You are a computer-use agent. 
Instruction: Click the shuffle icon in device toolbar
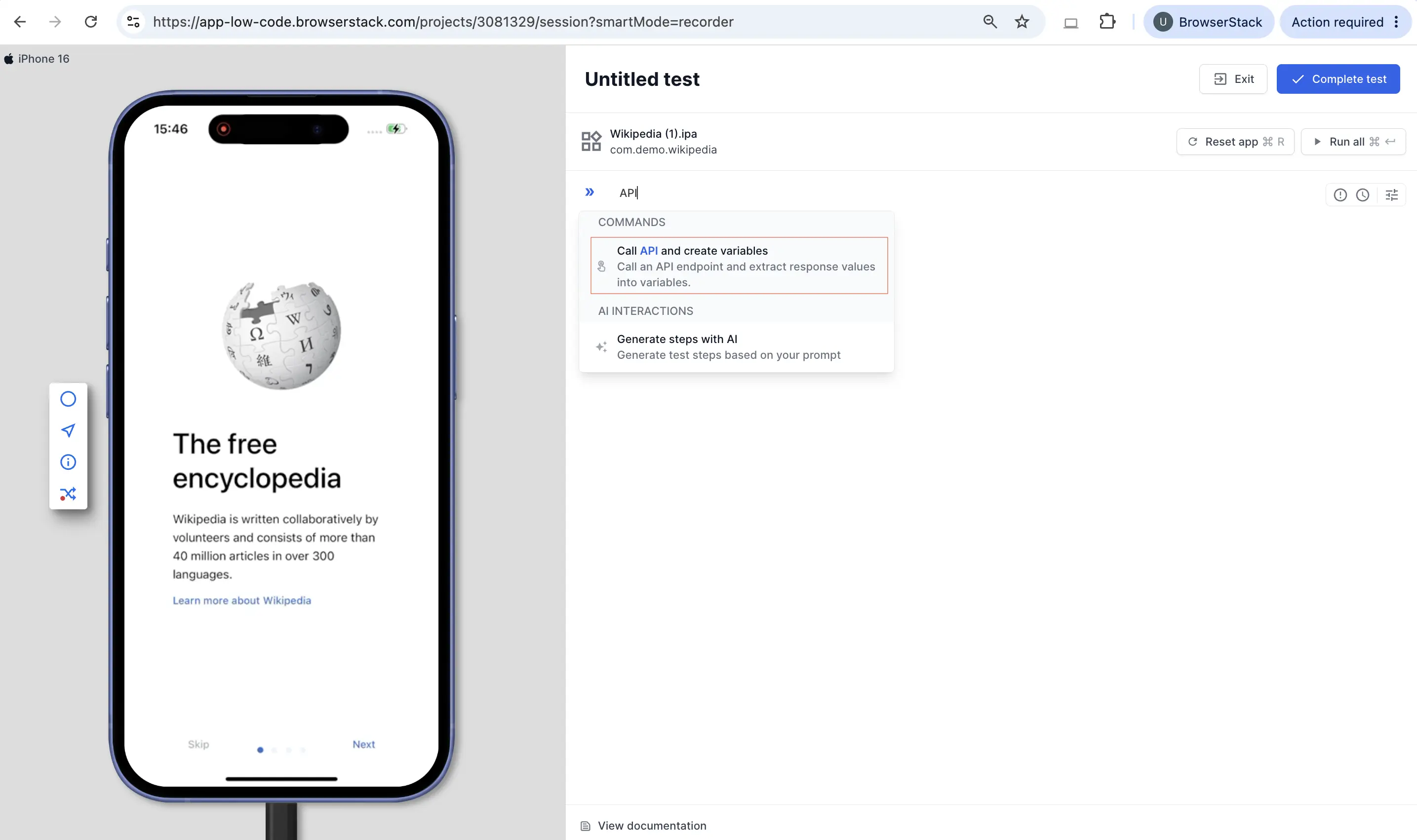tap(68, 494)
